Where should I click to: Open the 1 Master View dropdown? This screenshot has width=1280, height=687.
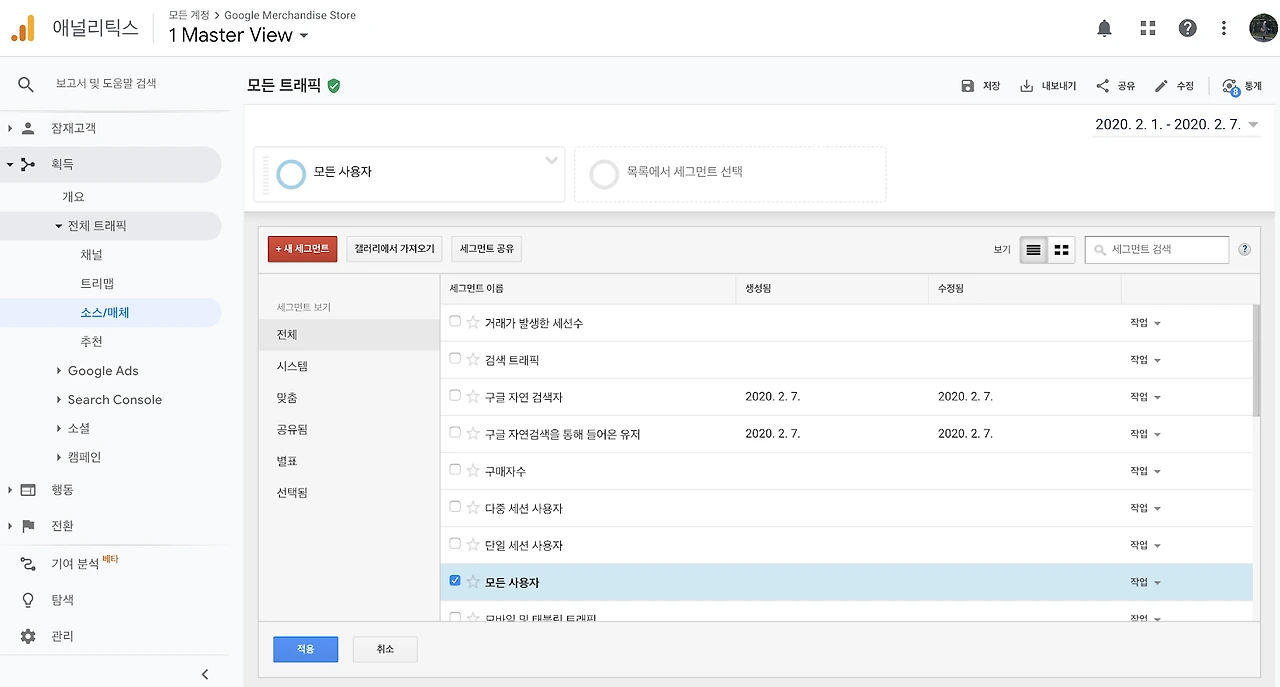point(238,35)
